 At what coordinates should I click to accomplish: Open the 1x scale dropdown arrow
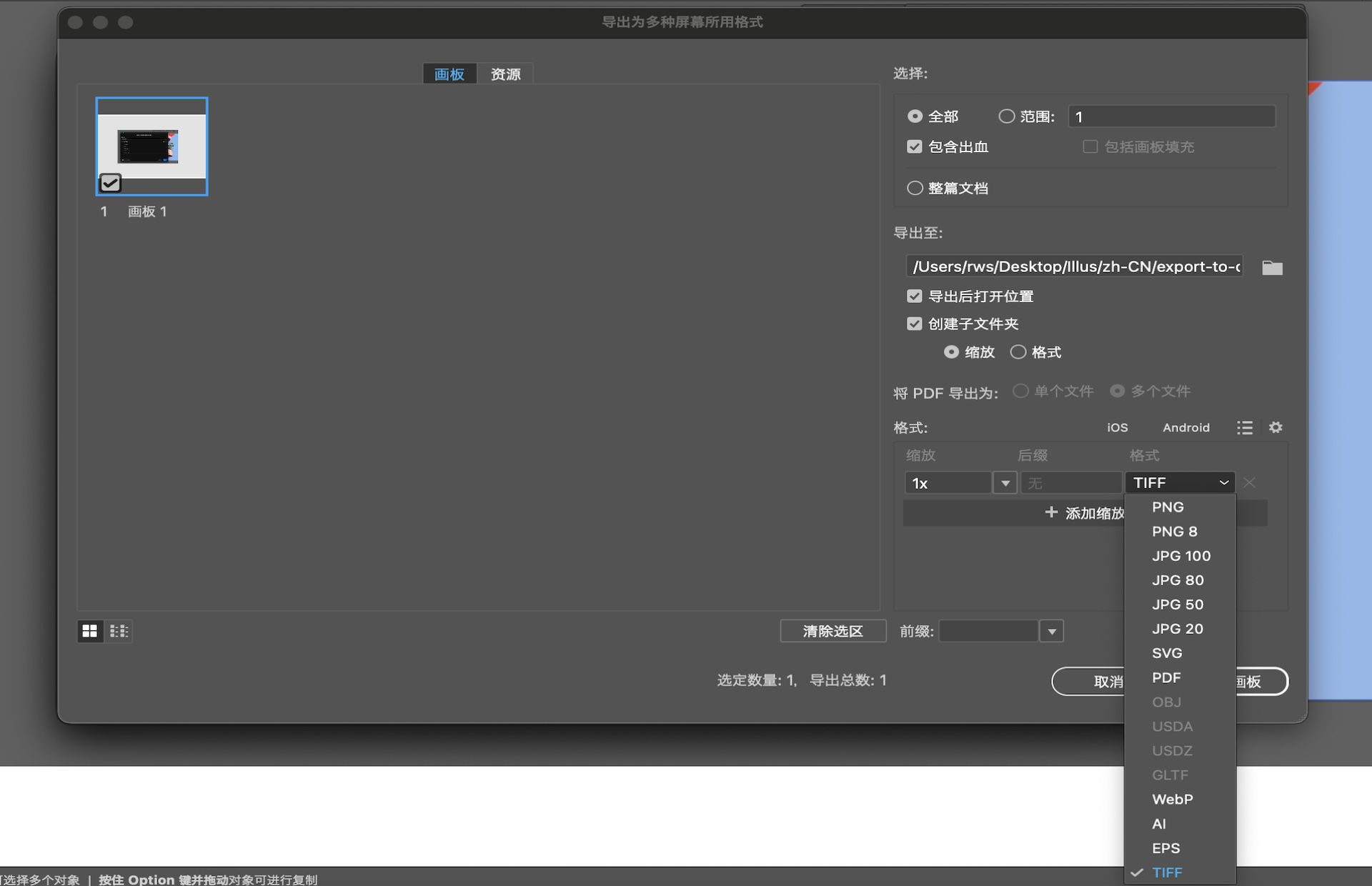pos(1005,482)
